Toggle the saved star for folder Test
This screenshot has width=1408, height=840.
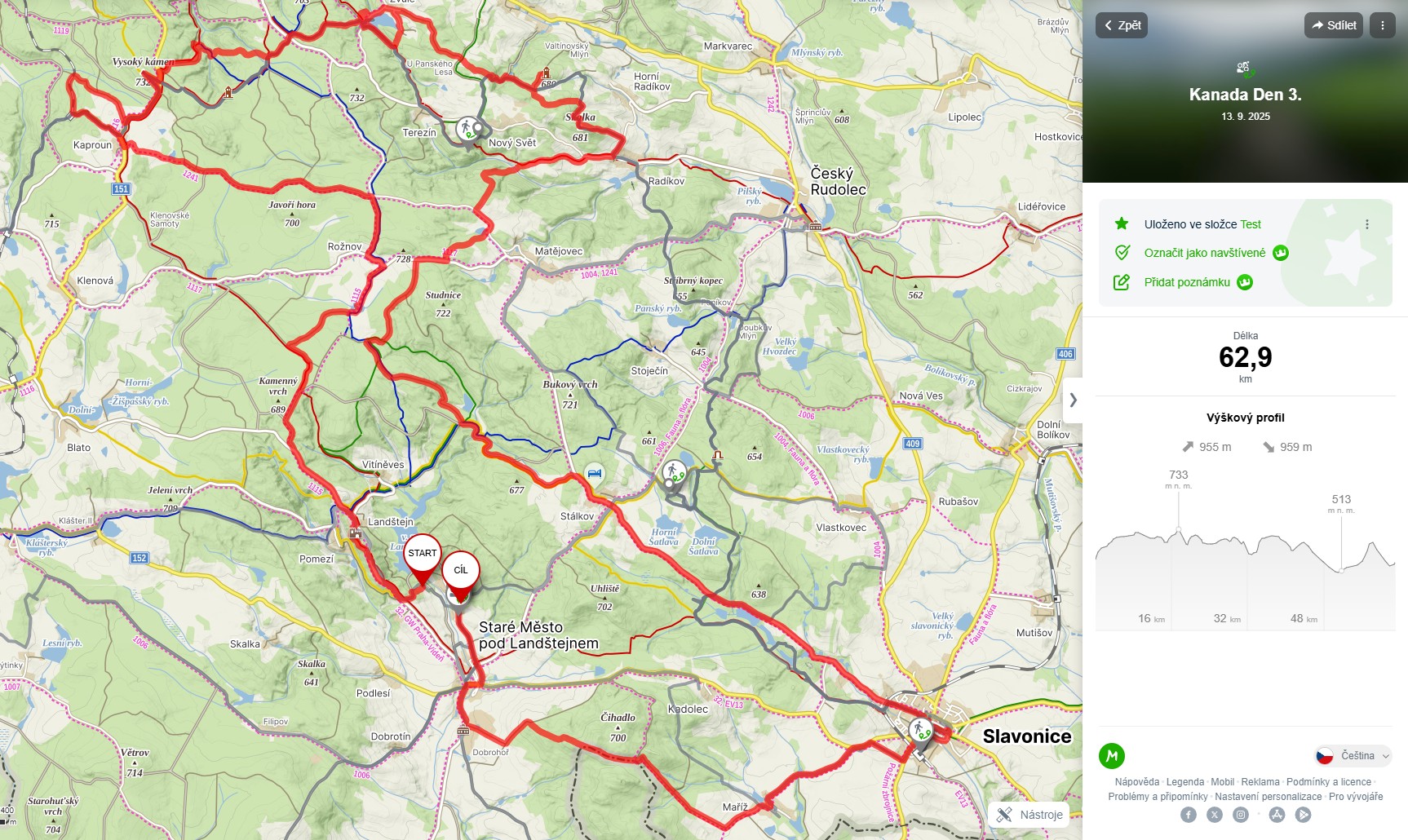[x=1122, y=223]
